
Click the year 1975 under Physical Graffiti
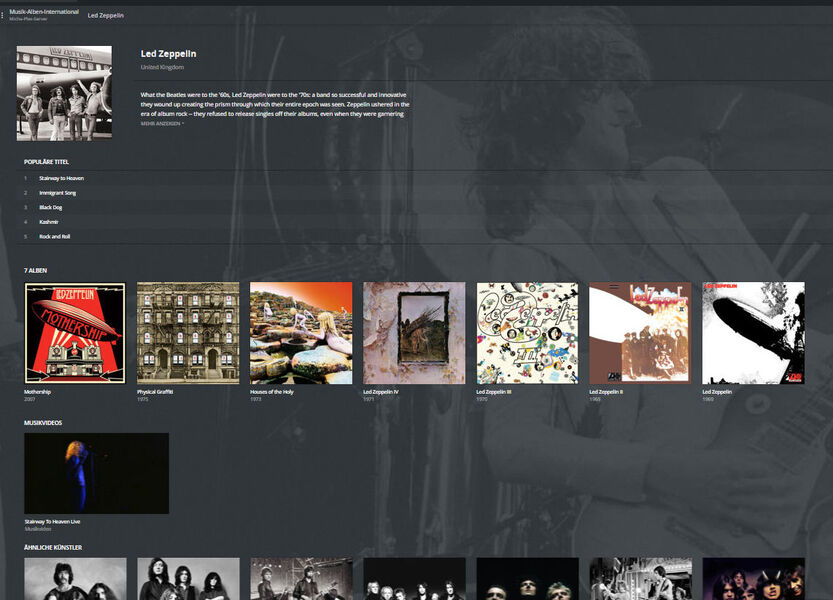[x=142, y=399]
